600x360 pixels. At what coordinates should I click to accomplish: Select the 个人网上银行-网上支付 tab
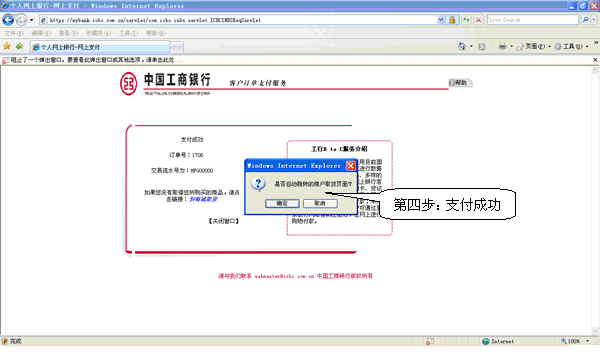(x=100, y=47)
